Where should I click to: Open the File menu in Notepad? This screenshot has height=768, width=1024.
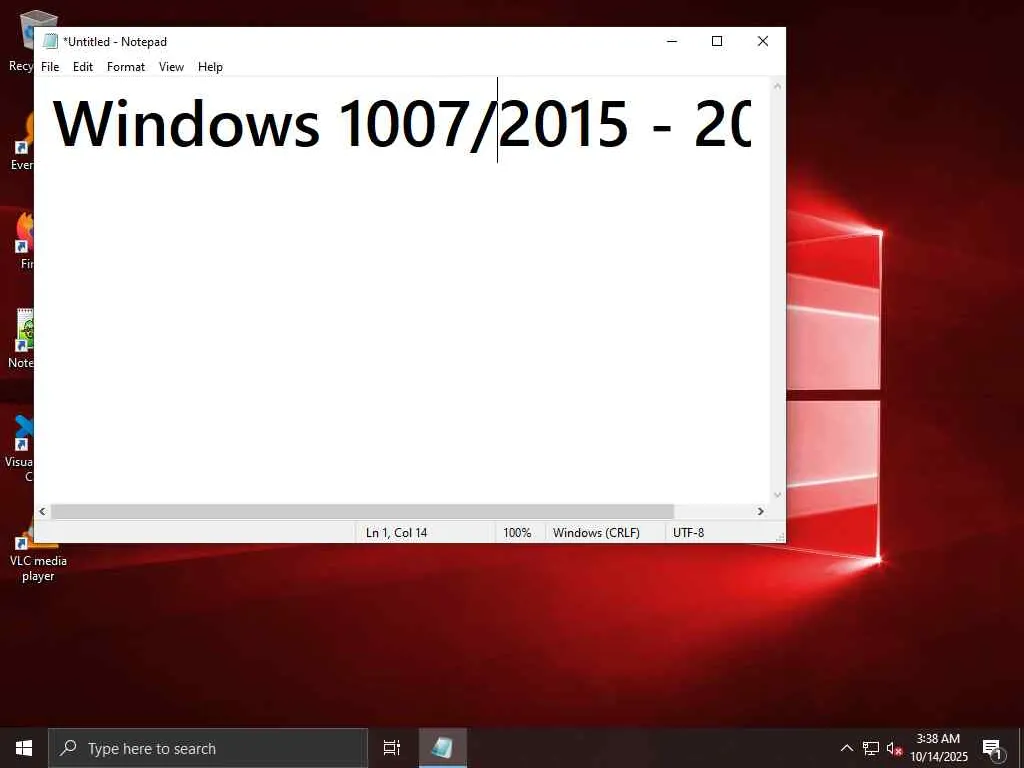(50, 67)
